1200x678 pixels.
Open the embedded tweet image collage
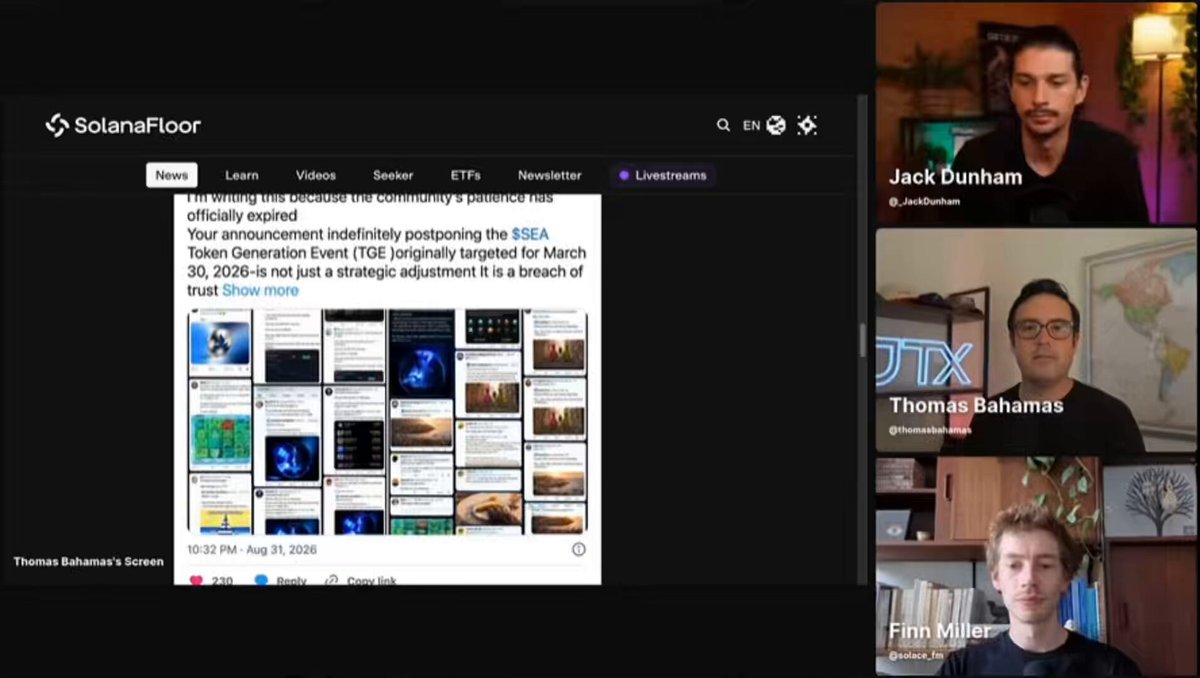tap(387, 421)
